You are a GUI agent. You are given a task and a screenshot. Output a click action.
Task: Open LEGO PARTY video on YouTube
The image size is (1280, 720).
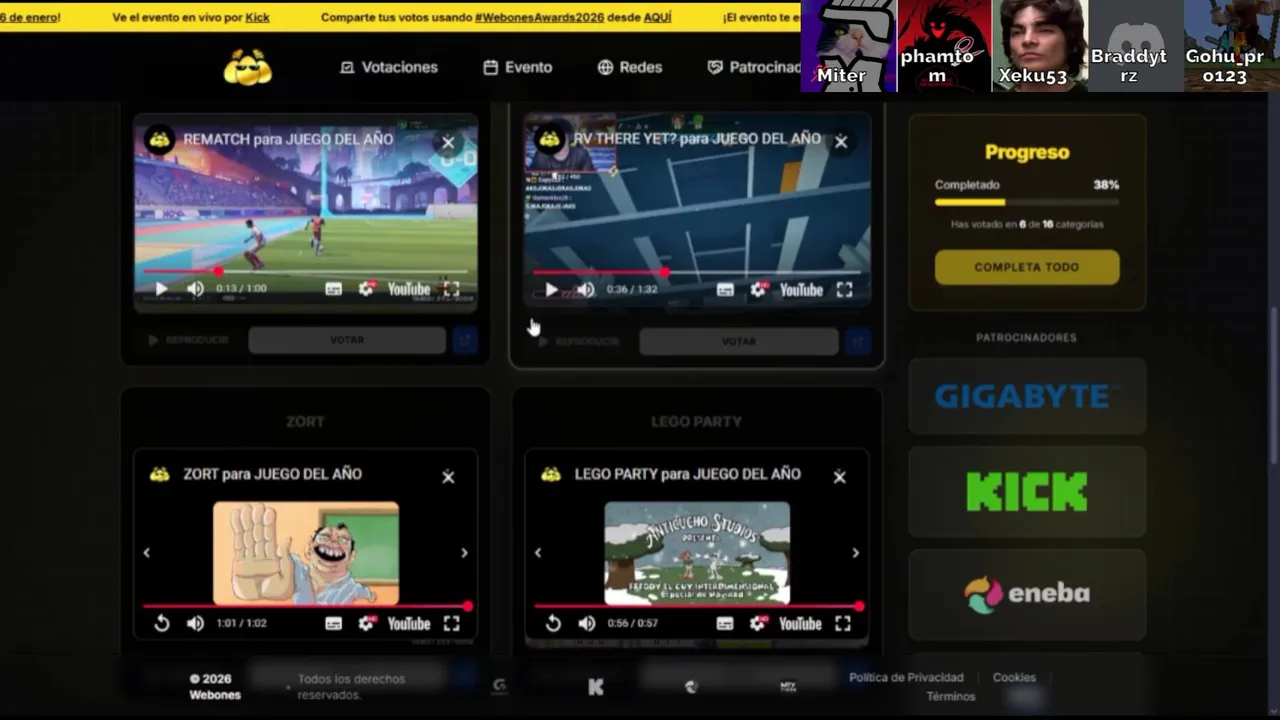800,623
